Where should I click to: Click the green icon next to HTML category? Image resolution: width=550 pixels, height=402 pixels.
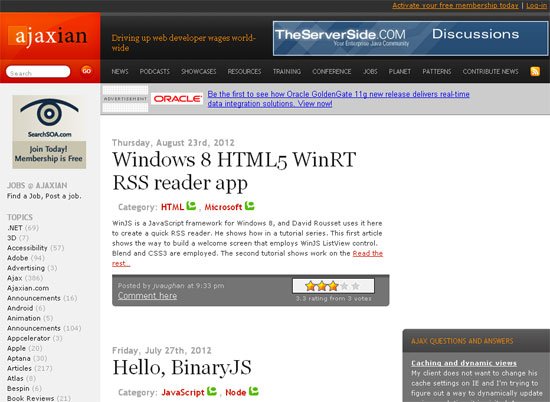(x=191, y=206)
